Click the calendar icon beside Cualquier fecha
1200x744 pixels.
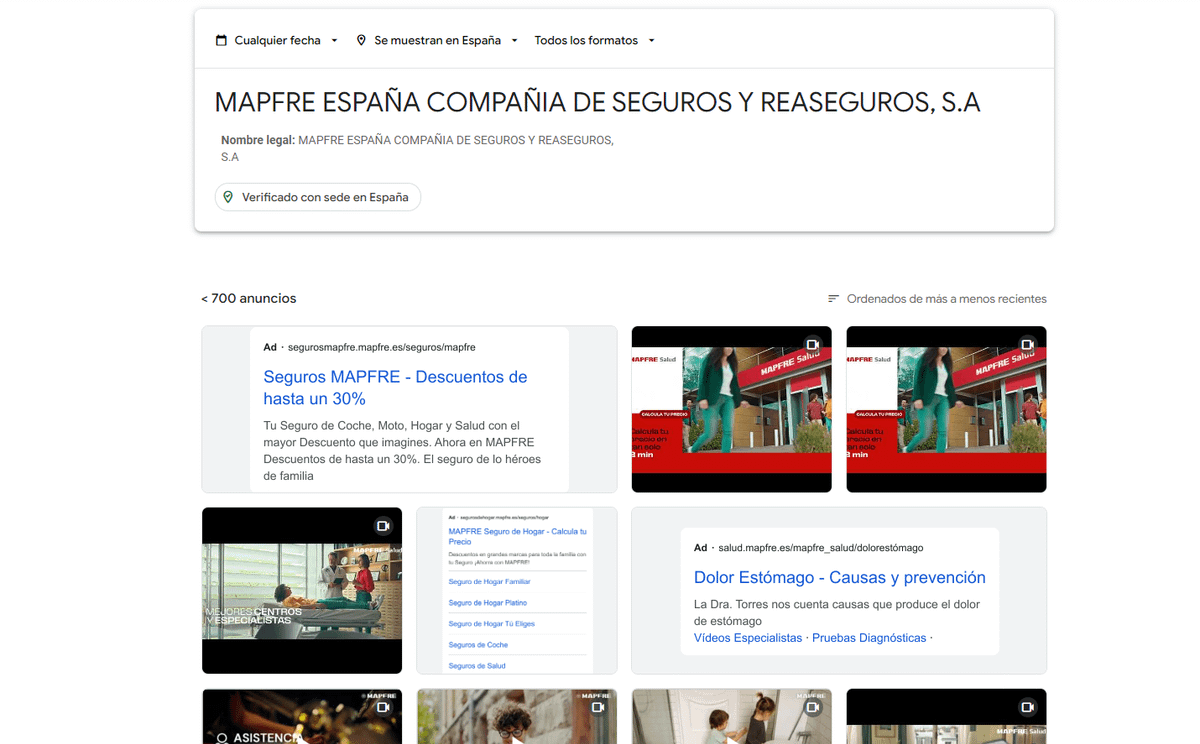[221, 40]
